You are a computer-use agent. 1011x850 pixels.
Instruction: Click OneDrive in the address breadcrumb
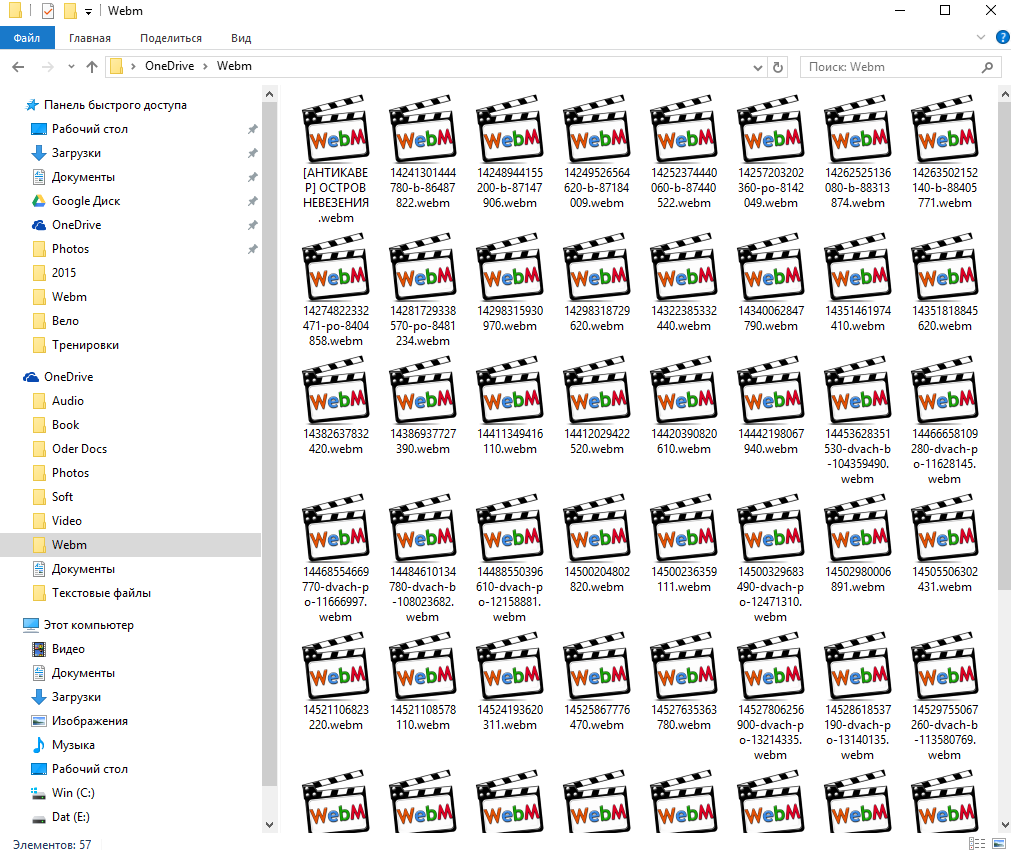pos(170,66)
